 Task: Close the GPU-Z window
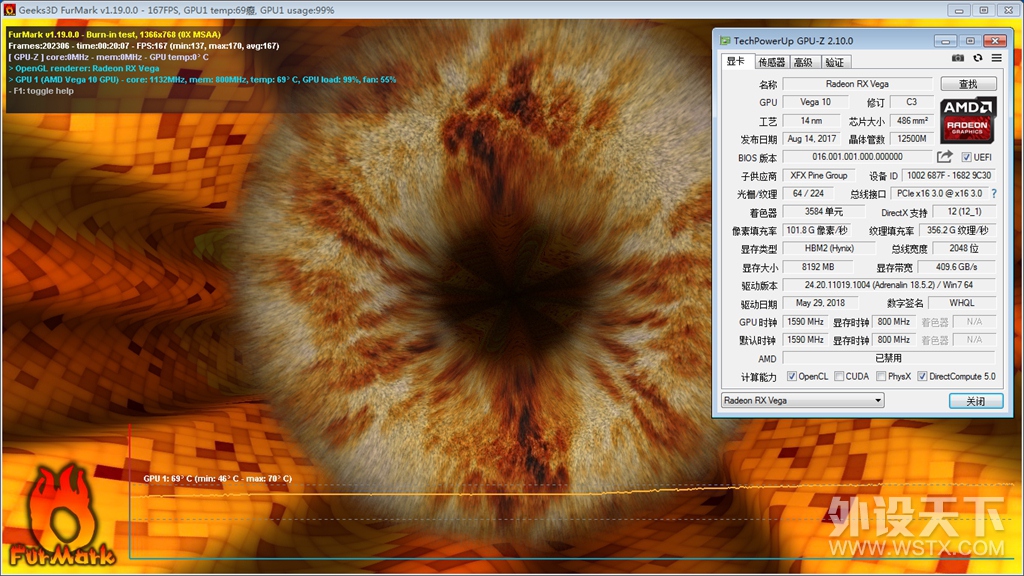click(995, 40)
